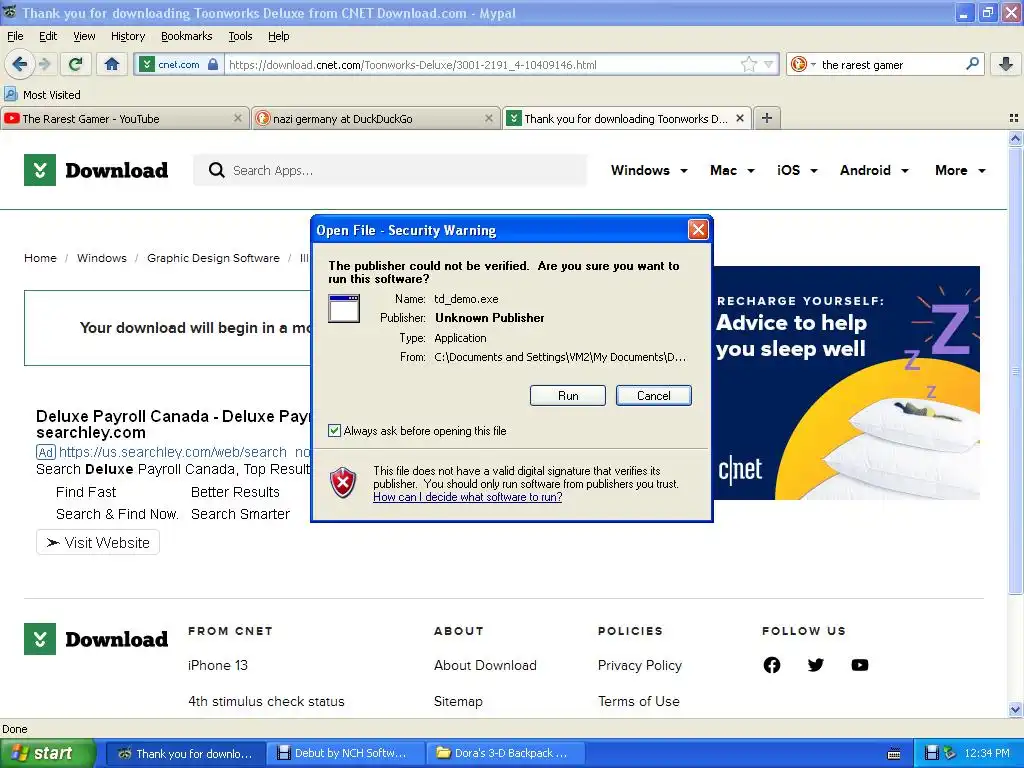Click the red shield warning icon
The height and width of the screenshot is (768, 1024).
point(344,483)
